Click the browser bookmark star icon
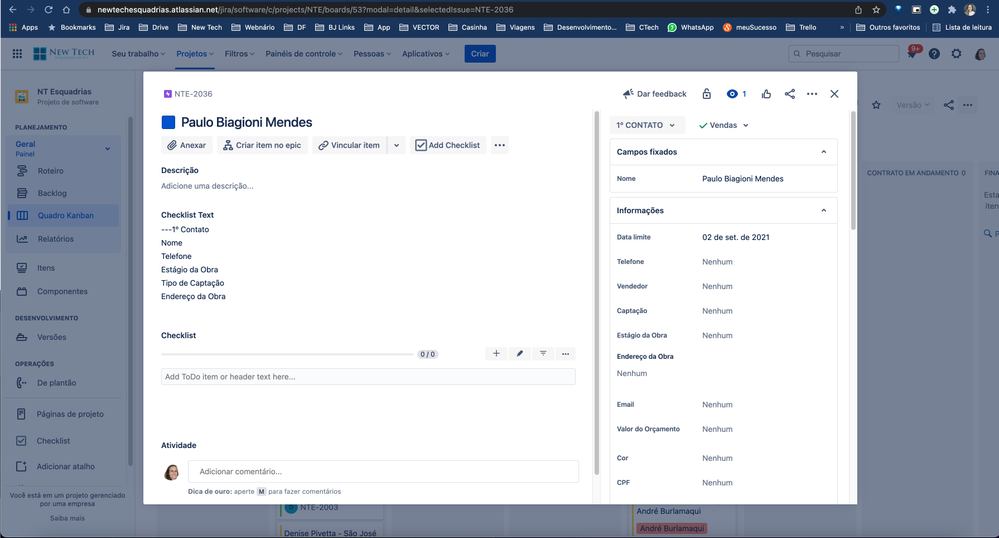The width and height of the screenshot is (999, 538). pos(876,10)
